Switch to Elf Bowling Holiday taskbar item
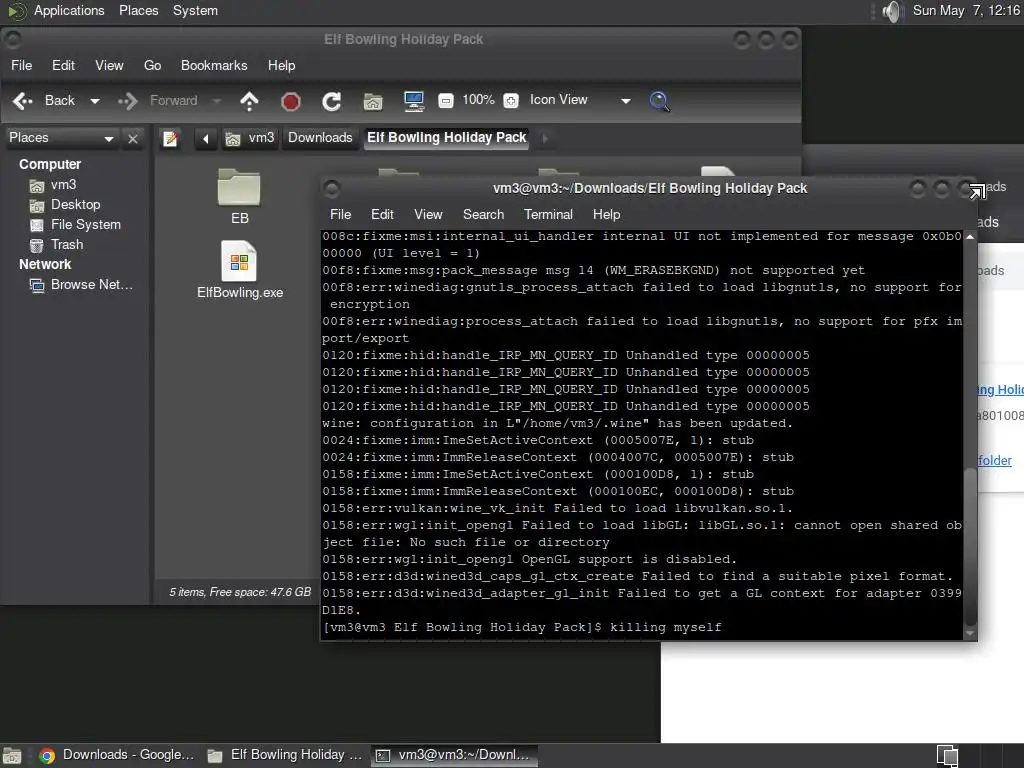Viewport: 1024px width, 768px height. tap(285, 755)
